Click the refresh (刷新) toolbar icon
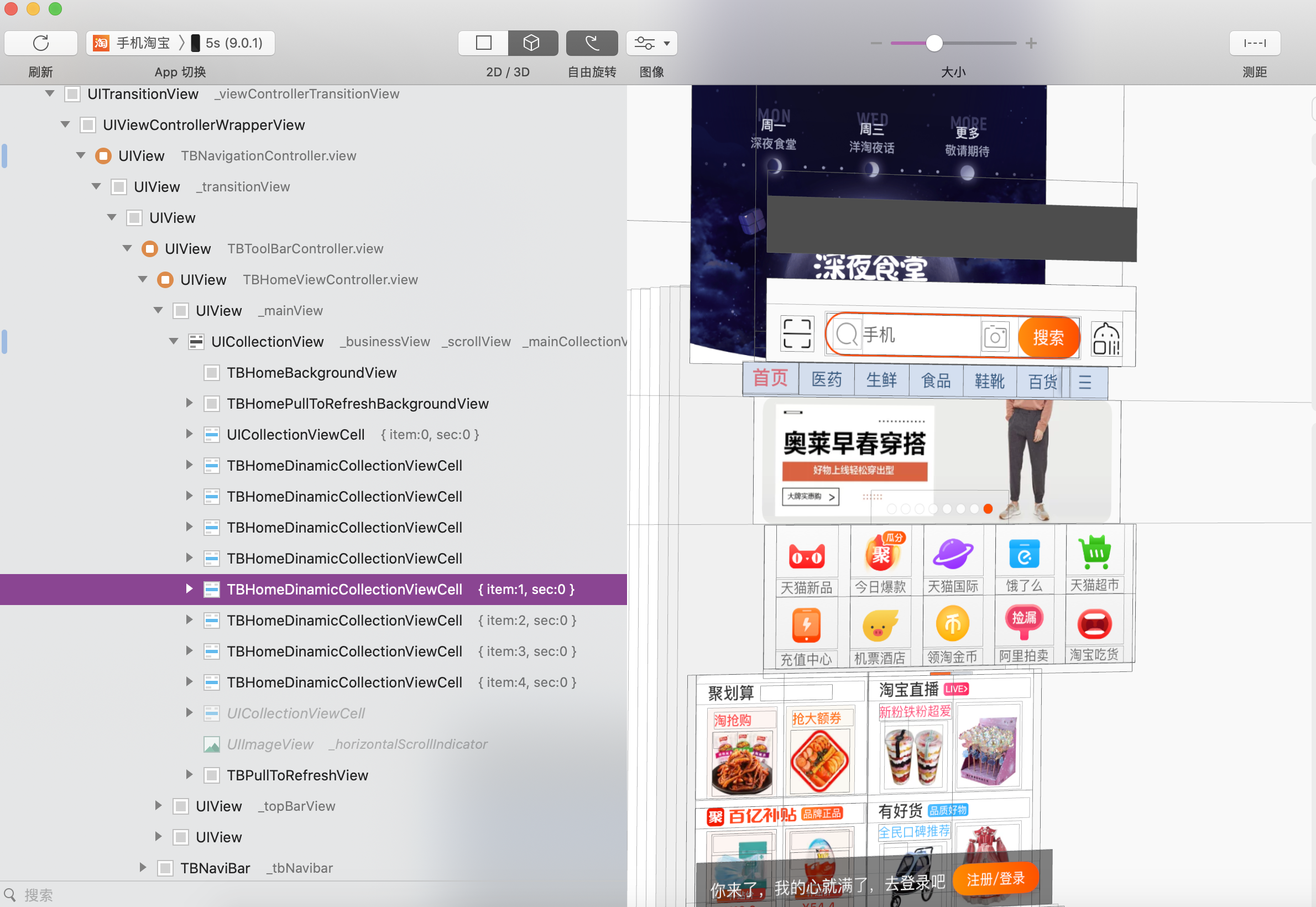 click(x=41, y=43)
